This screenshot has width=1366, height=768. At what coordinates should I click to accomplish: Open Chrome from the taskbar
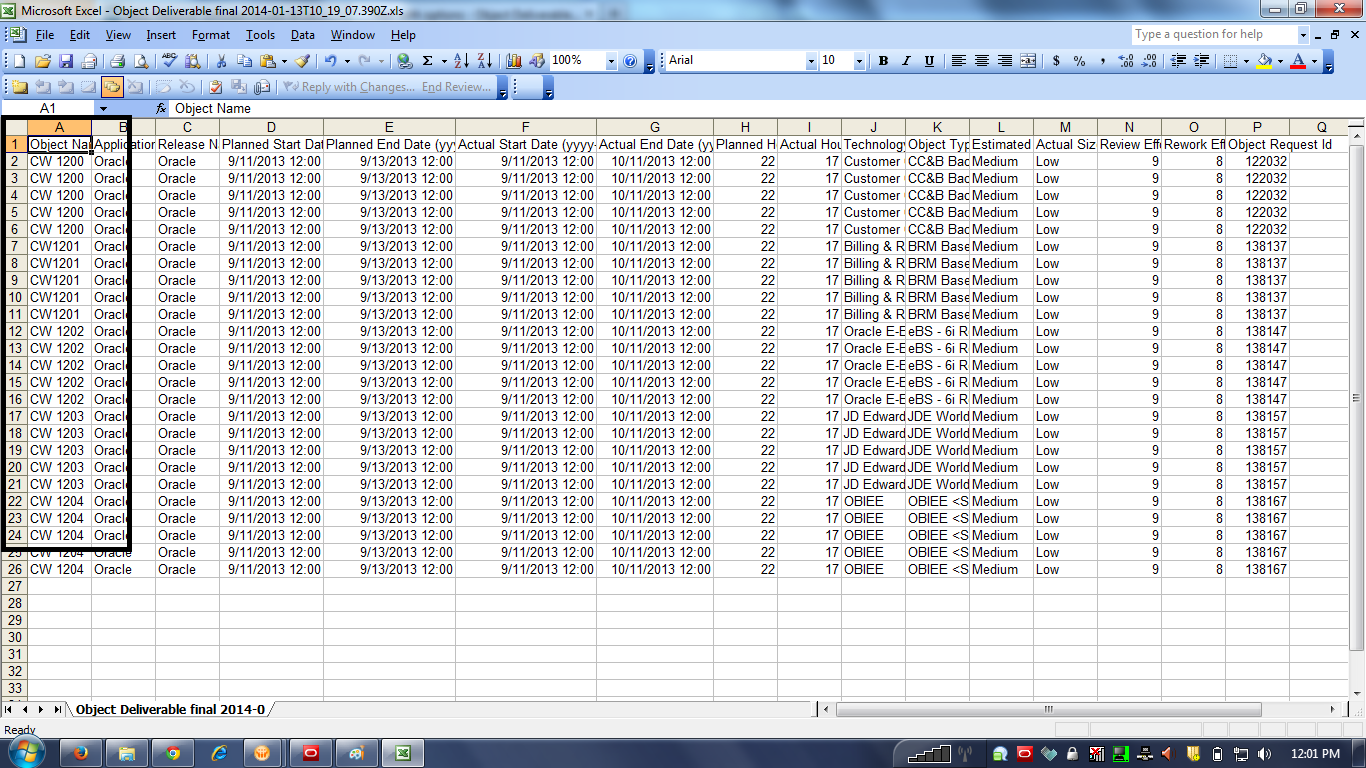coord(173,752)
